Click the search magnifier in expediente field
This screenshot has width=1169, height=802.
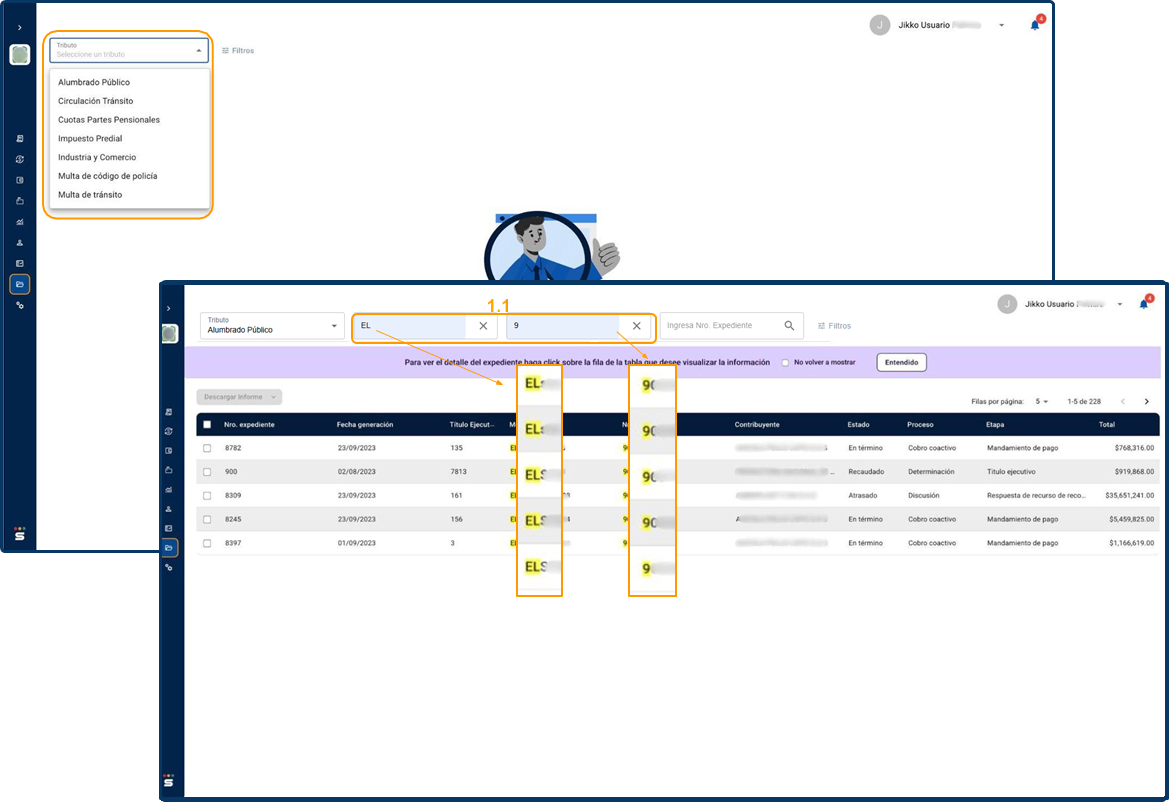point(789,326)
